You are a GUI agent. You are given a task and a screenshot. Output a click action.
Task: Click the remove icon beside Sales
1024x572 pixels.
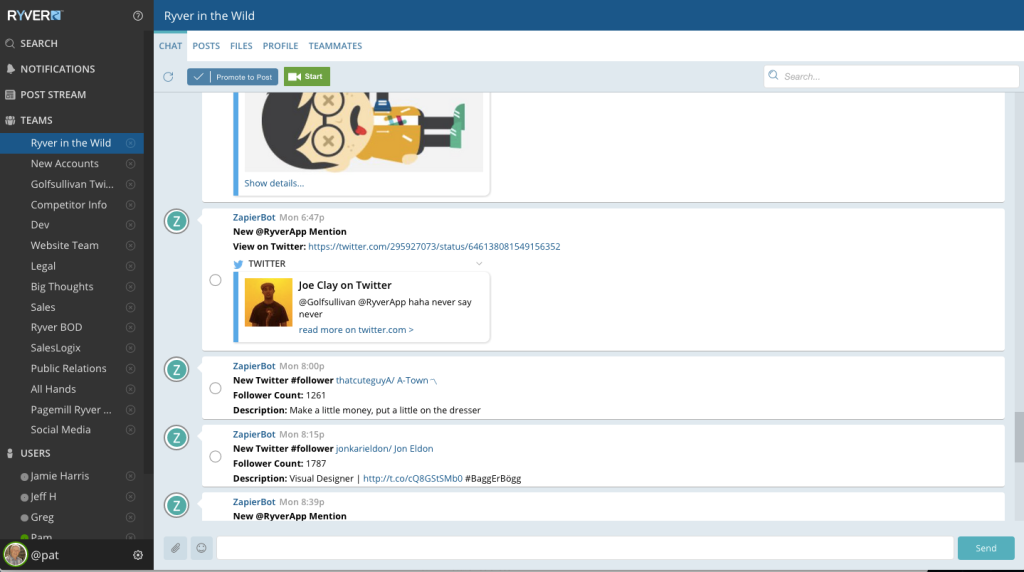point(131,308)
